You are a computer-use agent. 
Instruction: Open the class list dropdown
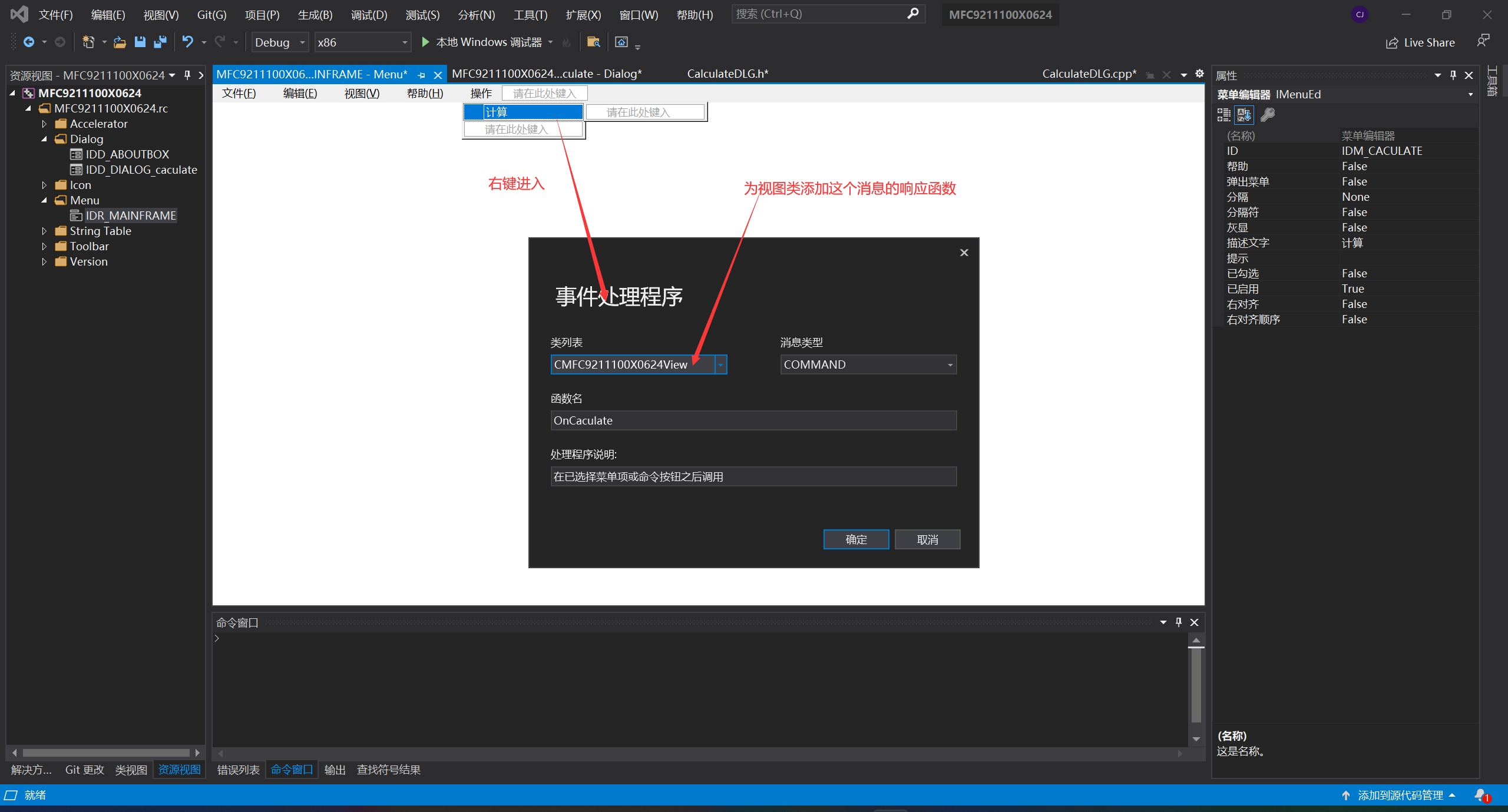point(720,364)
